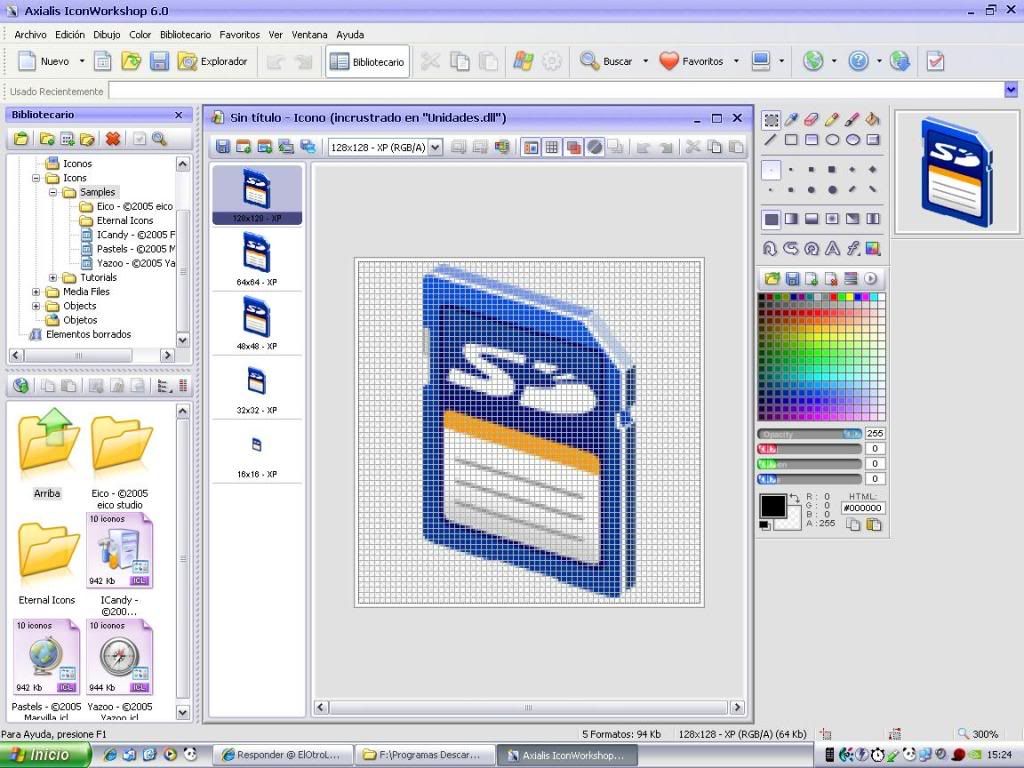1024x768 pixels.
Task: Select the pencil tool
Action: click(x=831, y=120)
